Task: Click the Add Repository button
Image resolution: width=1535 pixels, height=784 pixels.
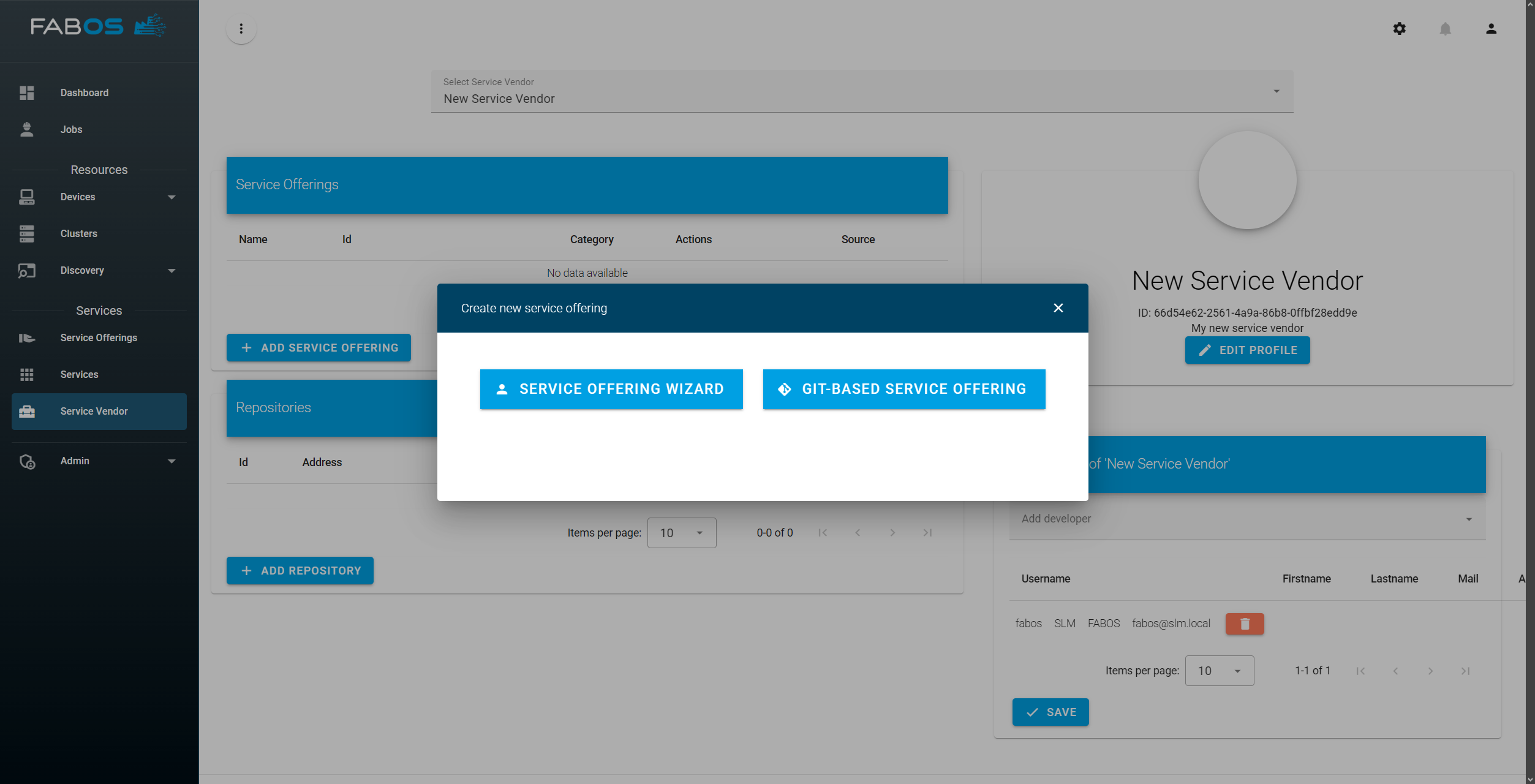Action: [x=300, y=570]
